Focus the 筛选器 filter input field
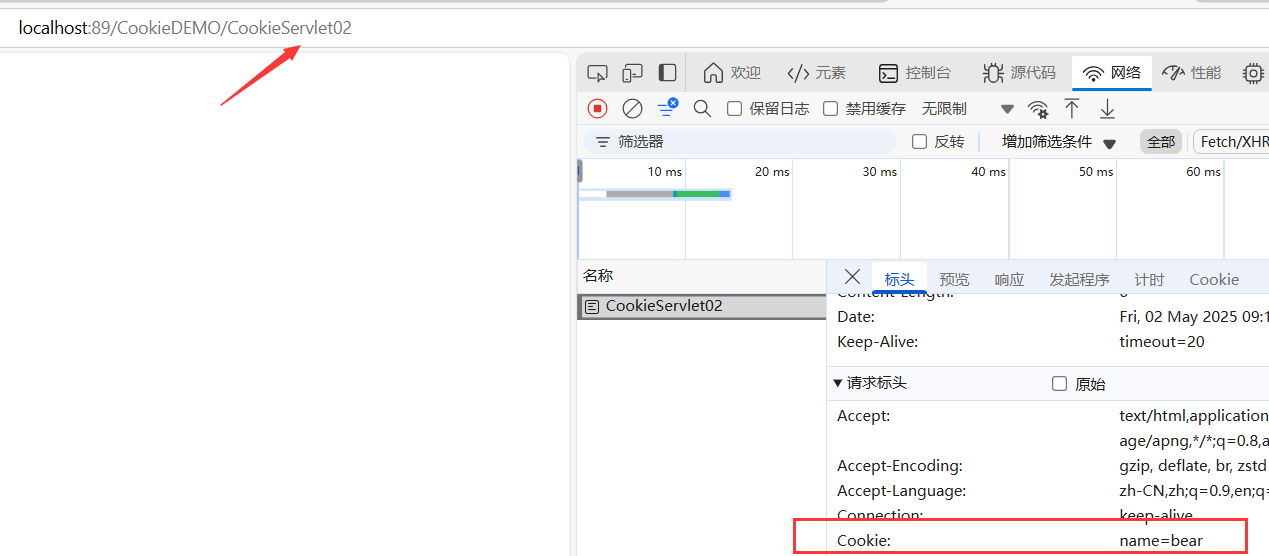 [x=740, y=142]
